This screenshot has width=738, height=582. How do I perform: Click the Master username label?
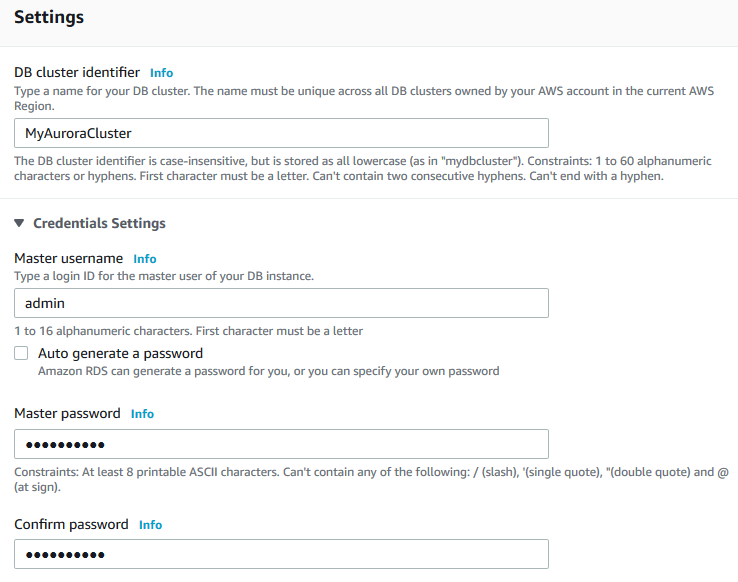[x=69, y=258]
